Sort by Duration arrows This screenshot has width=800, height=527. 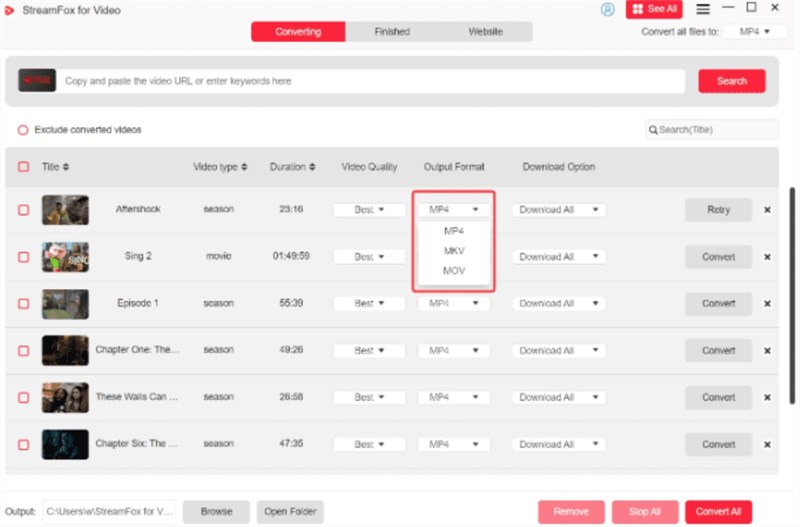coord(312,167)
